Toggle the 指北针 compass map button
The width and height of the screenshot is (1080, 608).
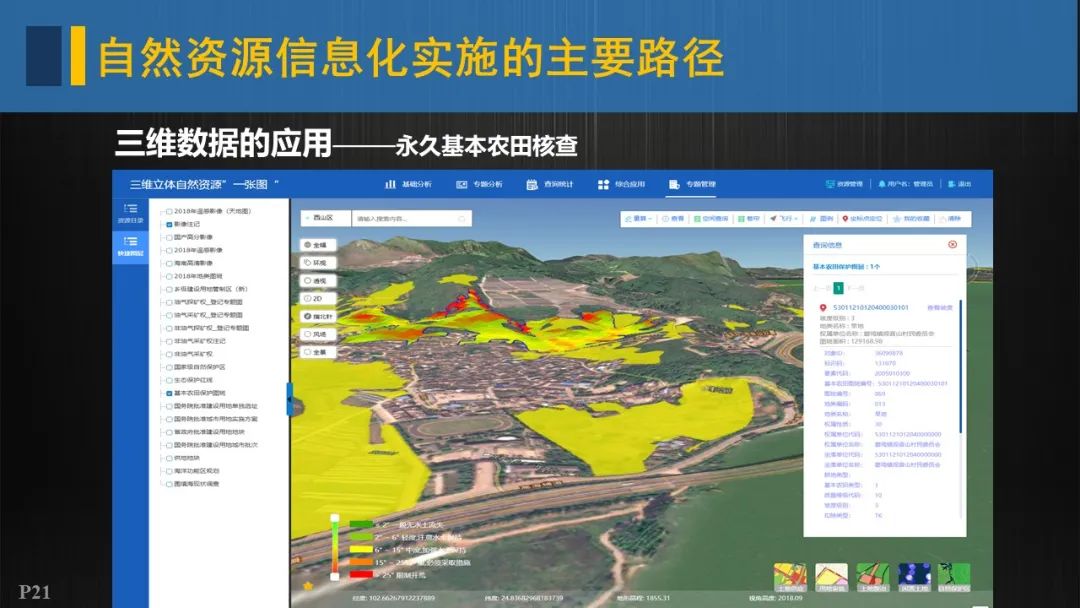318,317
